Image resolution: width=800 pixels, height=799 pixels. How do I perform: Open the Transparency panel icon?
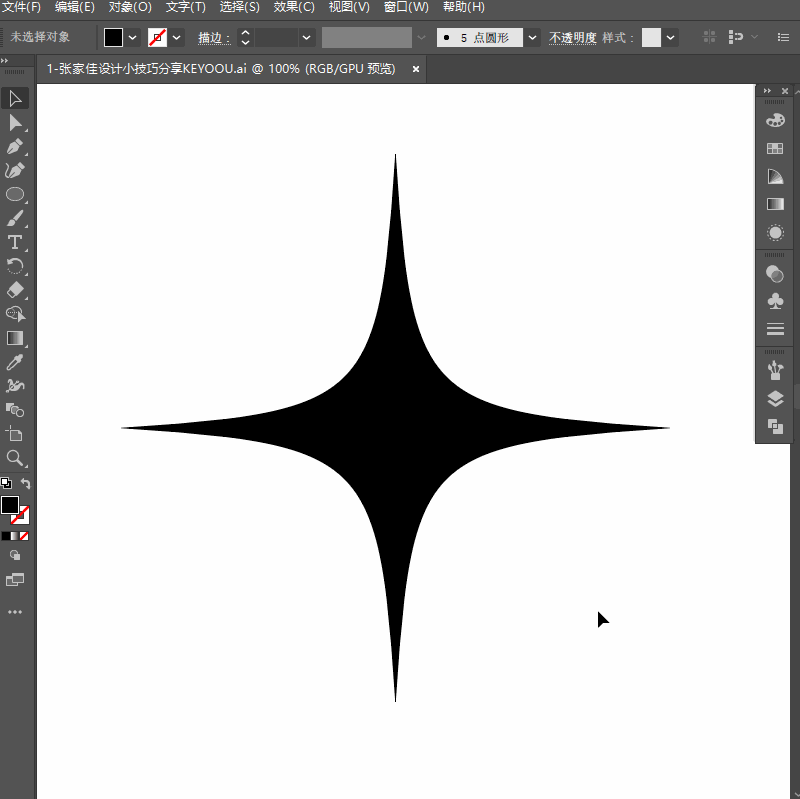775,274
